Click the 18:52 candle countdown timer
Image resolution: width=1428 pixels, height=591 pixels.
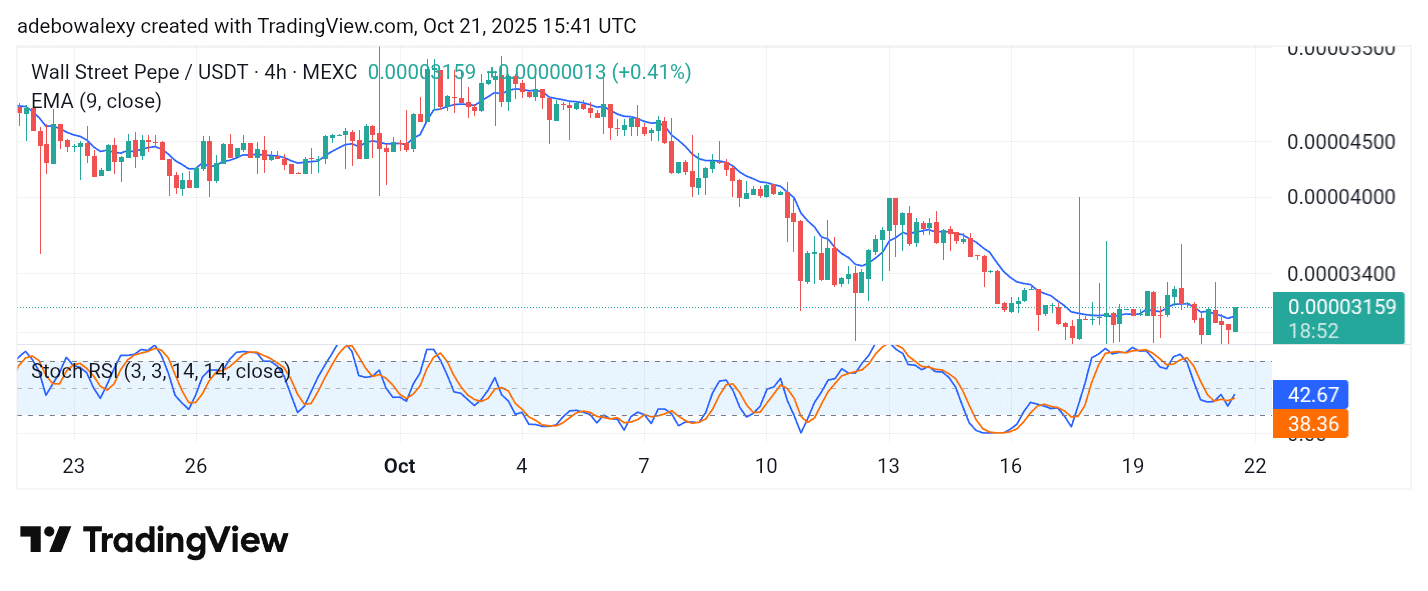[1313, 330]
